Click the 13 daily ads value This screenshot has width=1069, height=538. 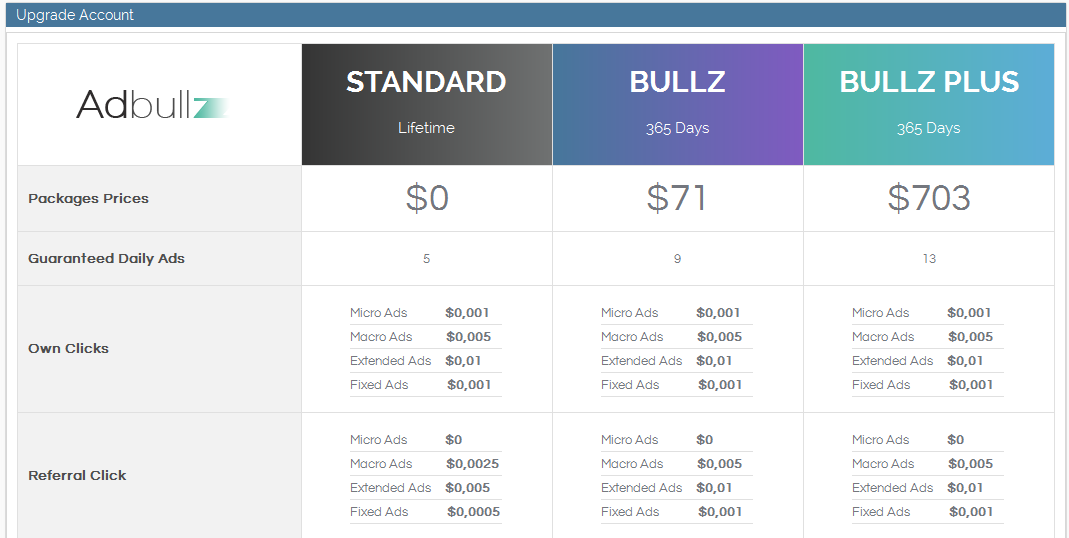click(929, 259)
